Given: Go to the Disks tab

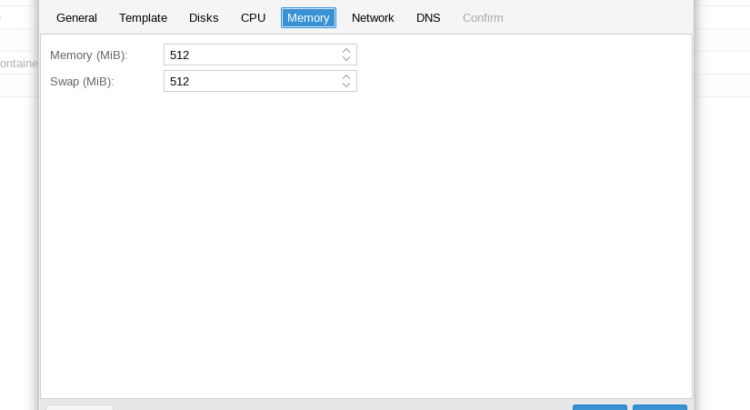Looking at the screenshot, I should [x=204, y=18].
